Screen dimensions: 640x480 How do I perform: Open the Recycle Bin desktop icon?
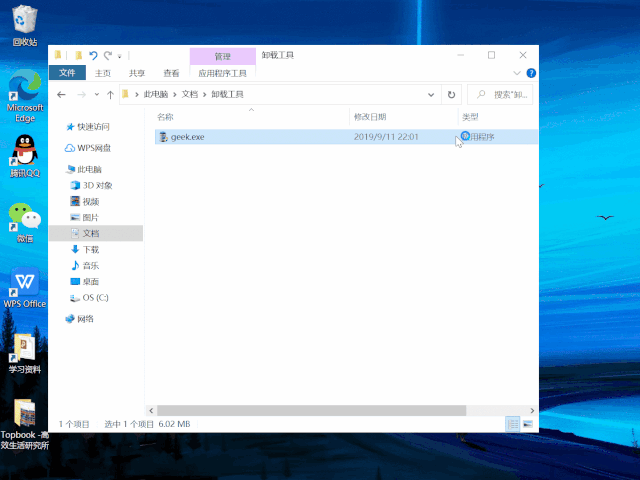tap(25, 24)
